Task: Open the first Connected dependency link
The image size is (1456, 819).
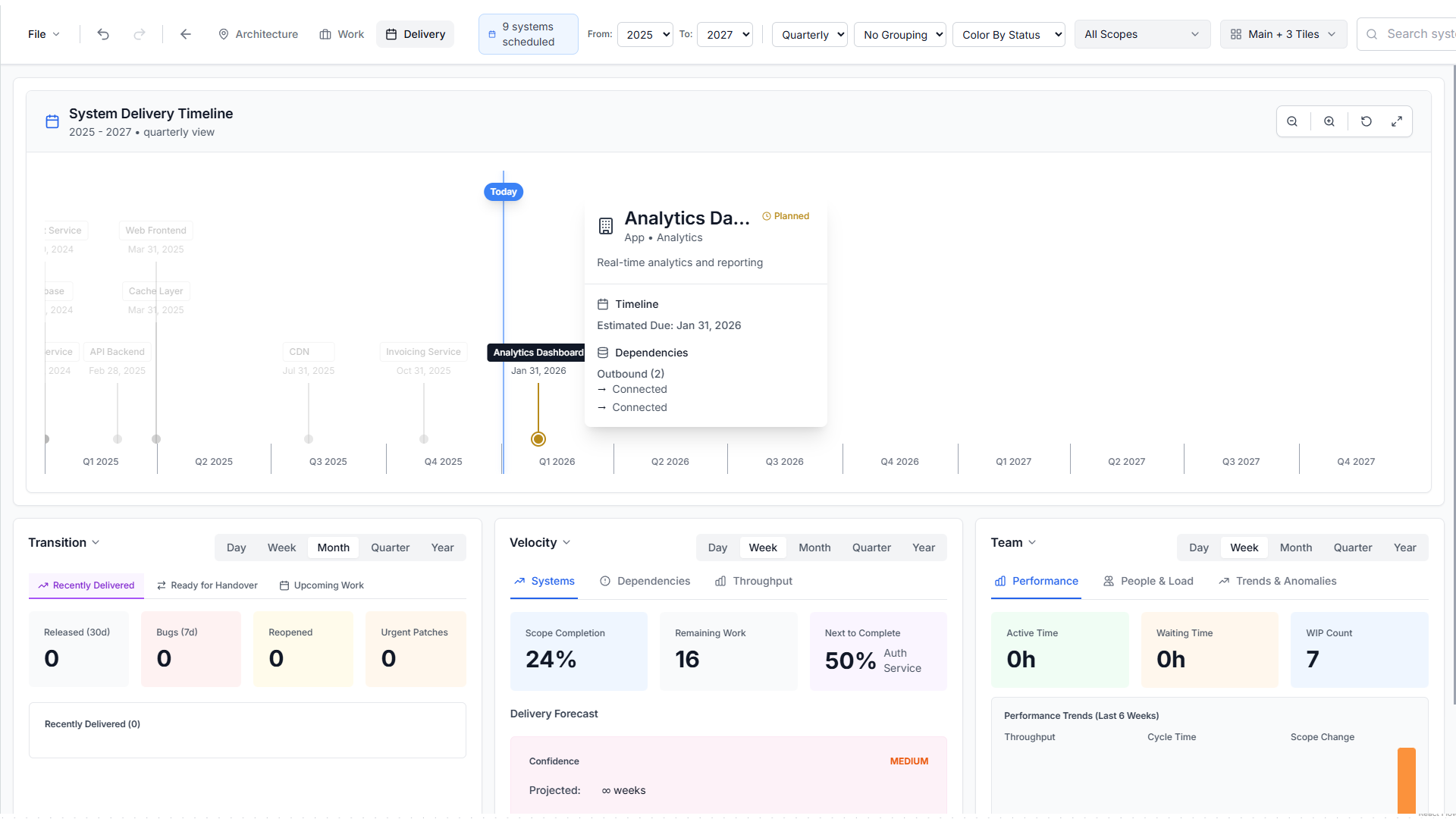Action: pyautogui.click(x=639, y=389)
